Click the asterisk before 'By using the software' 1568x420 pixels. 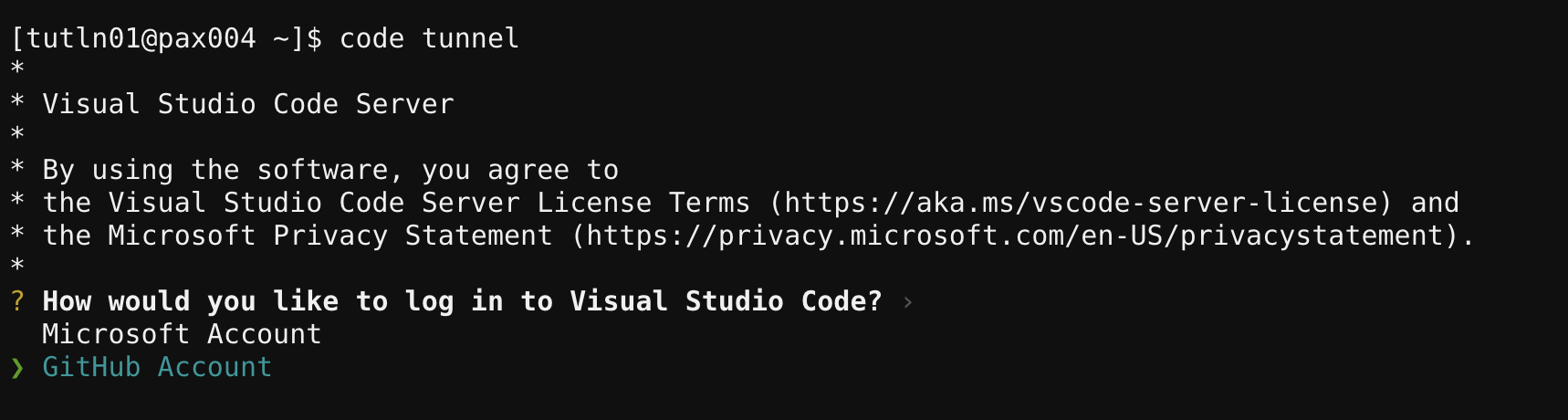17,170
